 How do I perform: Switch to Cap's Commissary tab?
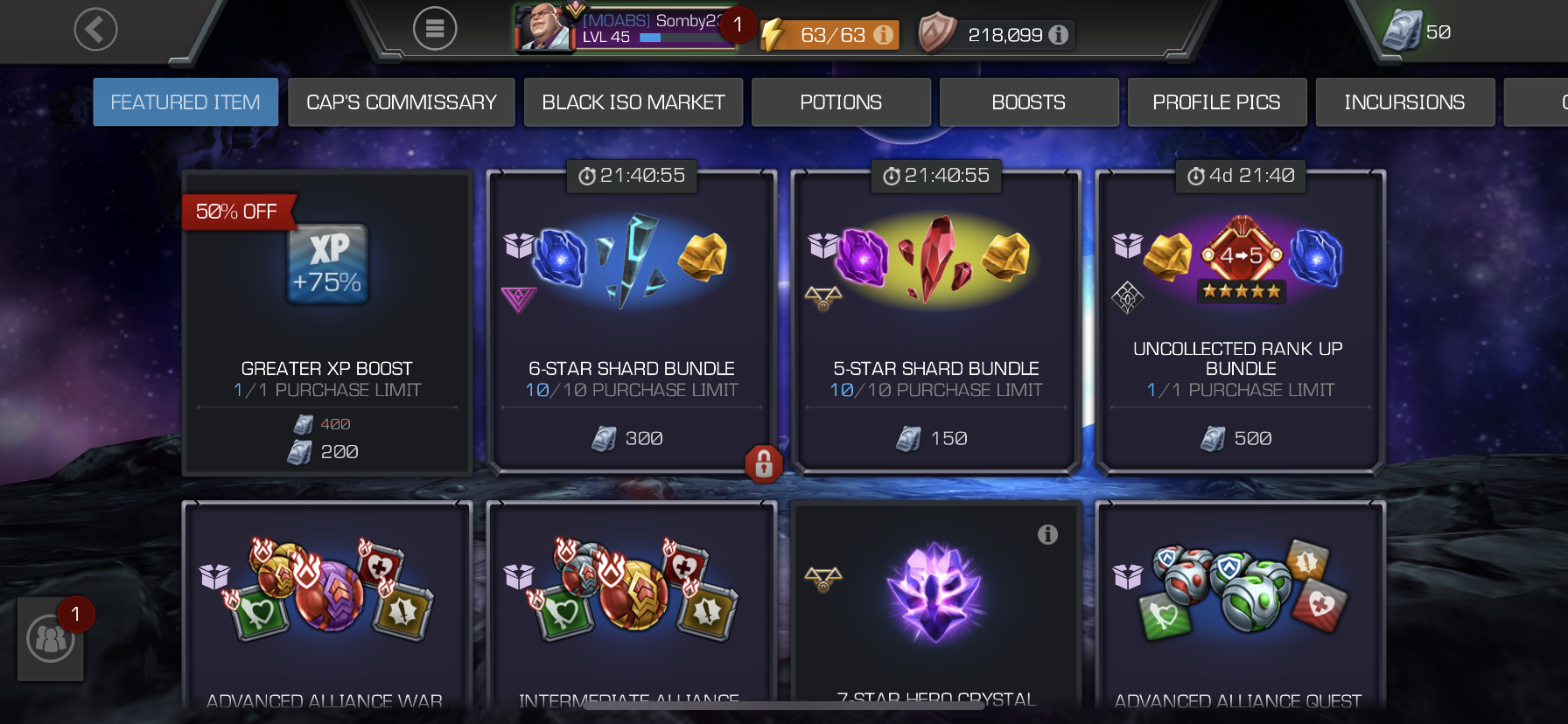402,102
